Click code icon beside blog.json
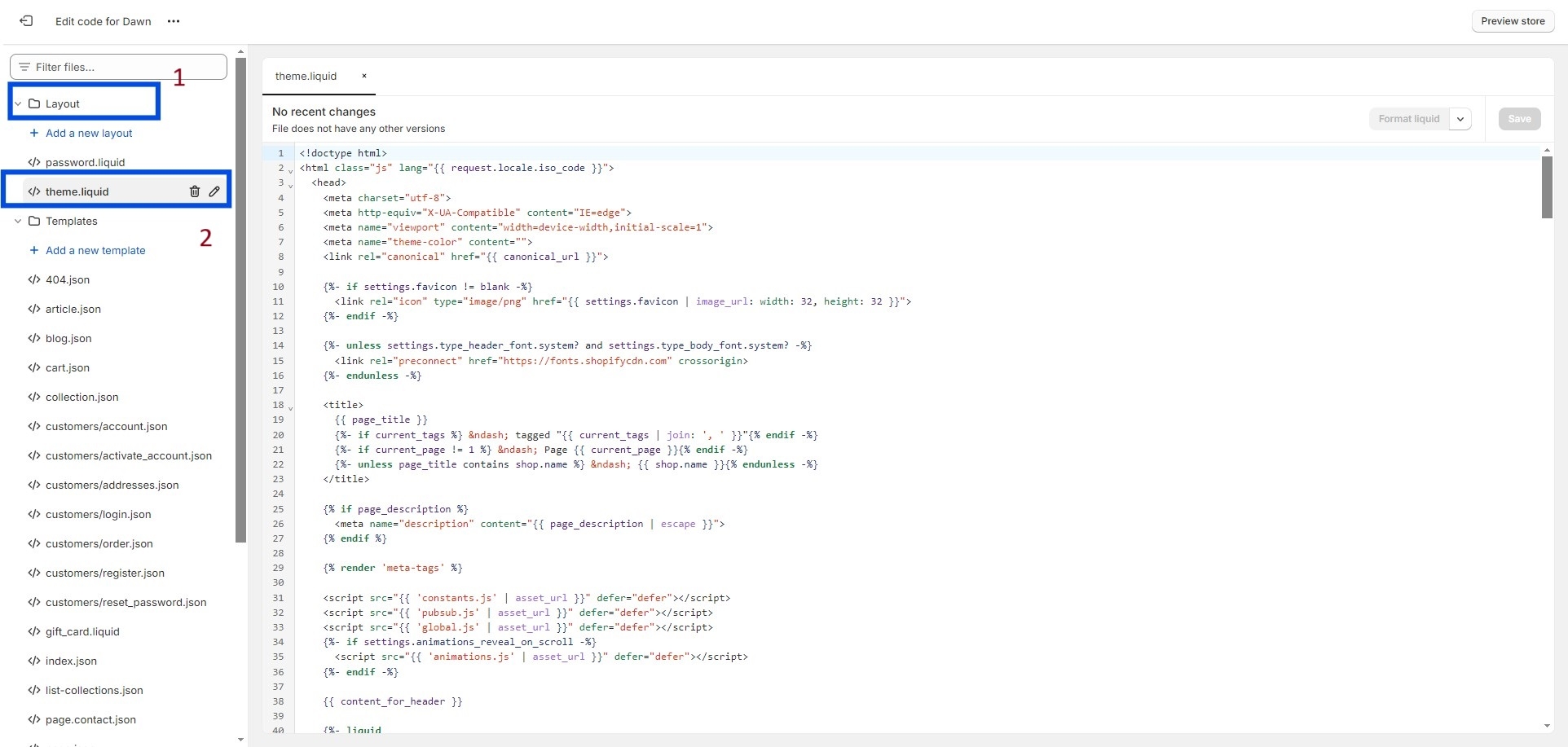This screenshot has width=1568, height=747. [34, 338]
